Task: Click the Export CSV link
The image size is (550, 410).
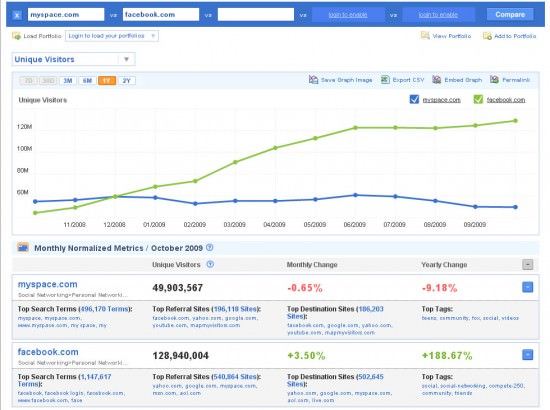Action: pyautogui.click(x=408, y=80)
